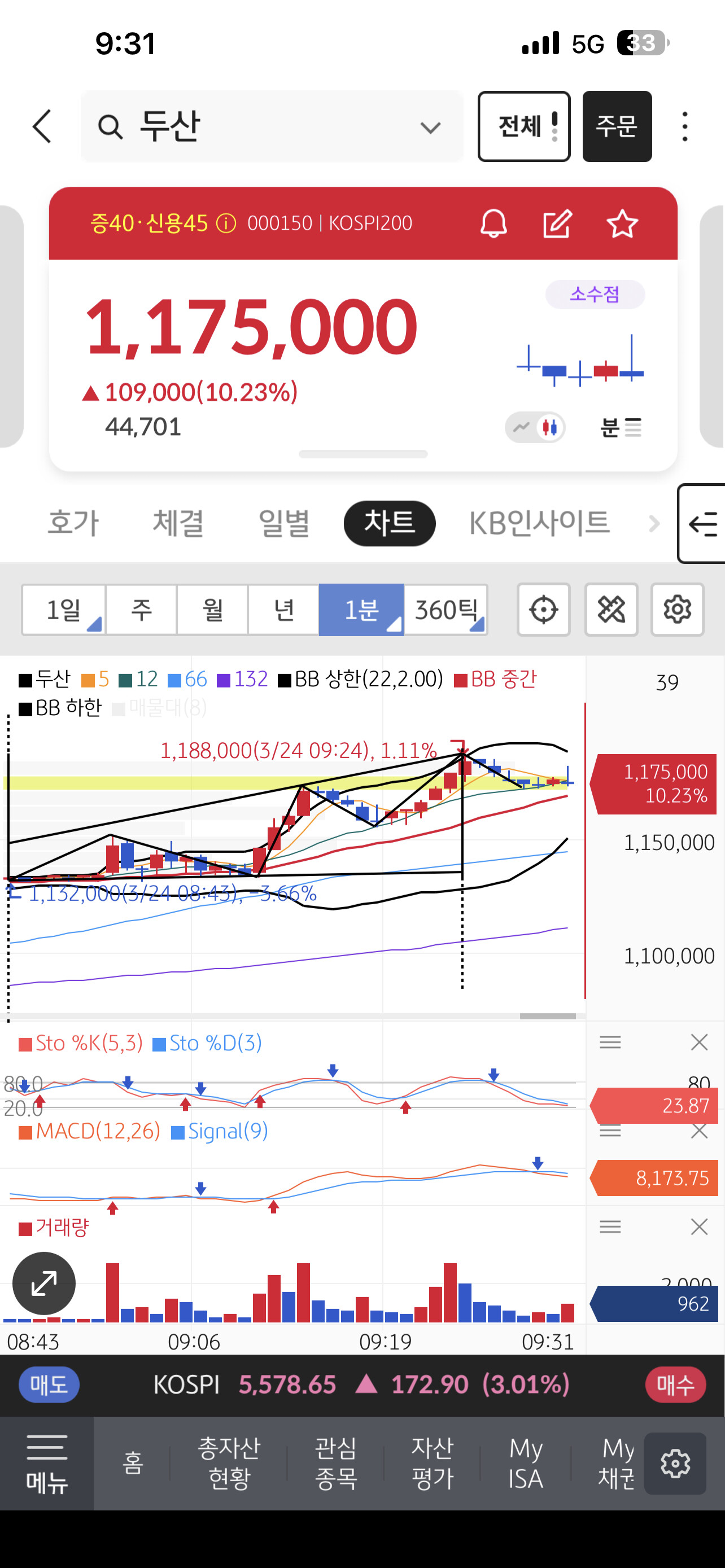
Task: Tap Stochastic panel reorder handle icon
Action: point(610,1042)
